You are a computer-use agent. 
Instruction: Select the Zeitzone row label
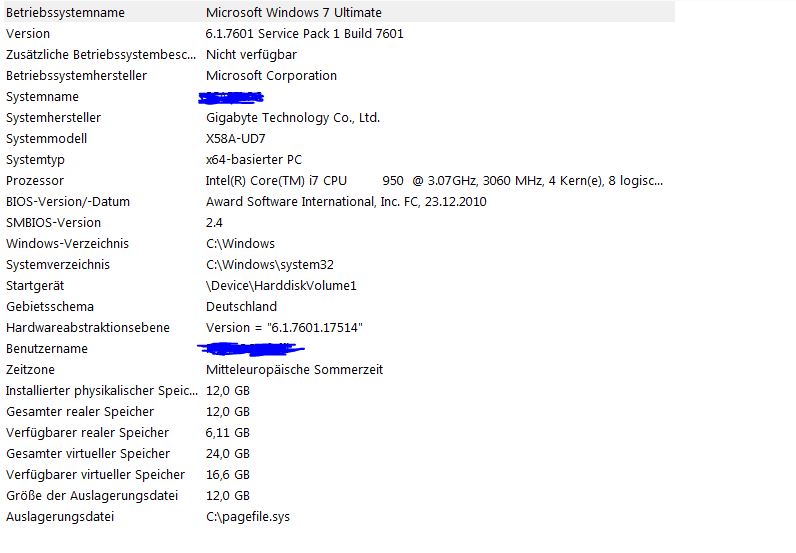30,370
